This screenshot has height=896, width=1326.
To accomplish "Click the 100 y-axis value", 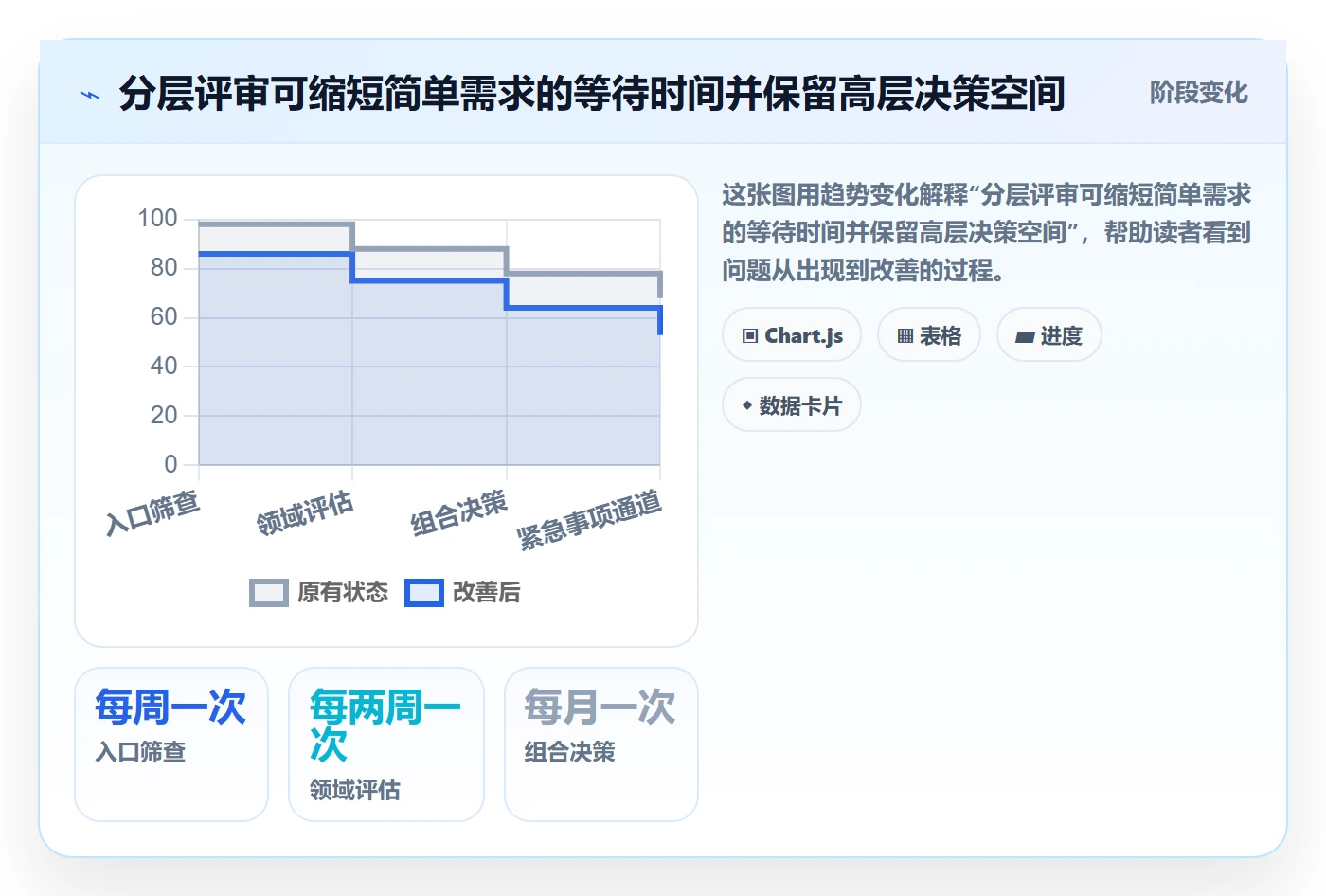I will 157,219.
